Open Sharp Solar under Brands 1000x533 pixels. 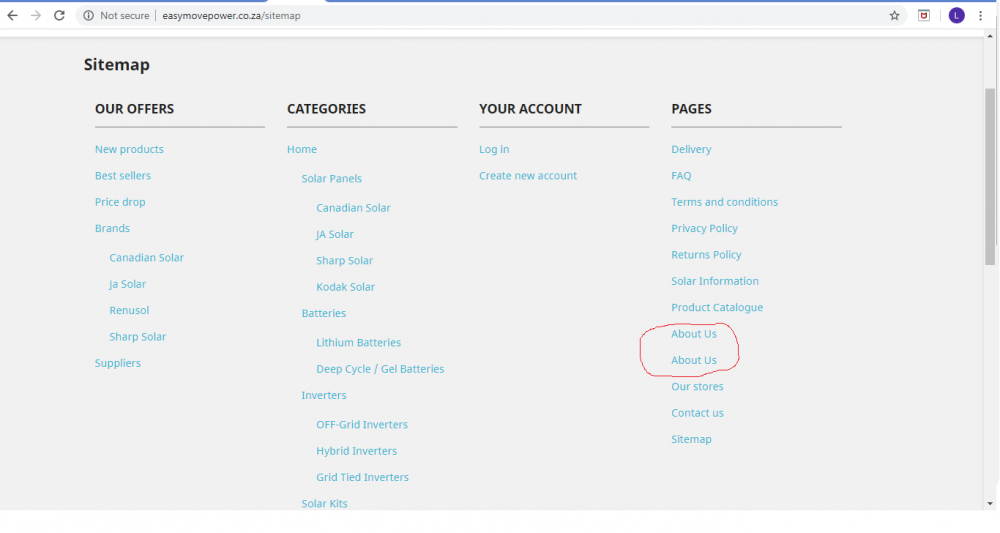coord(137,337)
